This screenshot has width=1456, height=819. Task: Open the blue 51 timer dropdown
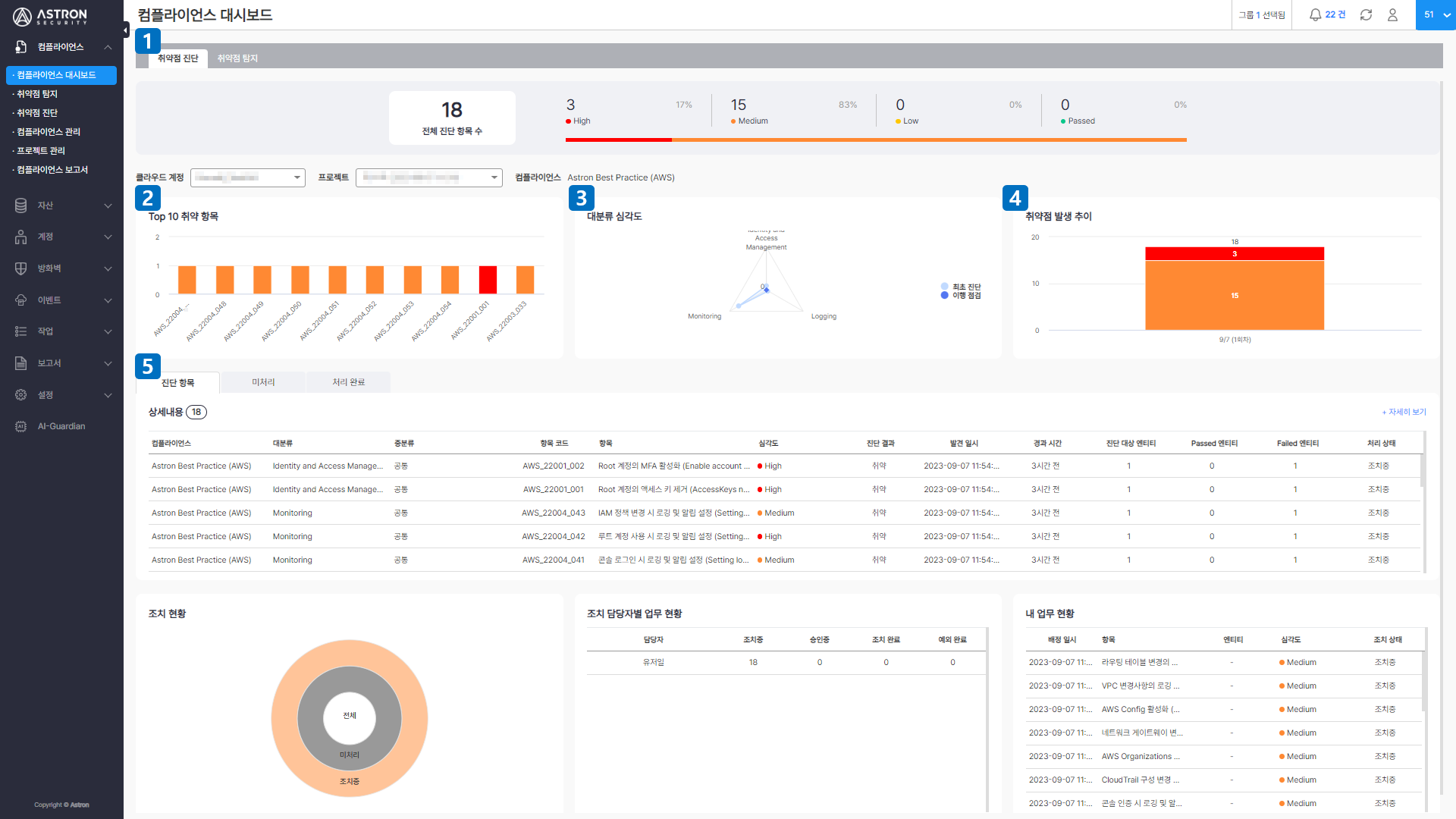[x=1436, y=15]
